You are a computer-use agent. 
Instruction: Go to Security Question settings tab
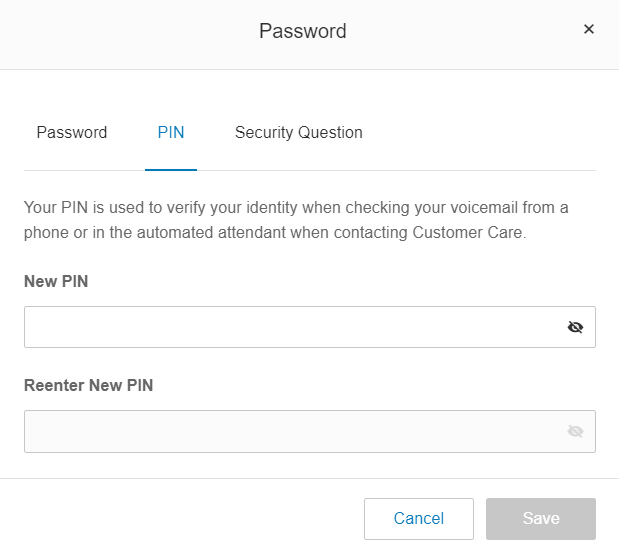point(298,133)
